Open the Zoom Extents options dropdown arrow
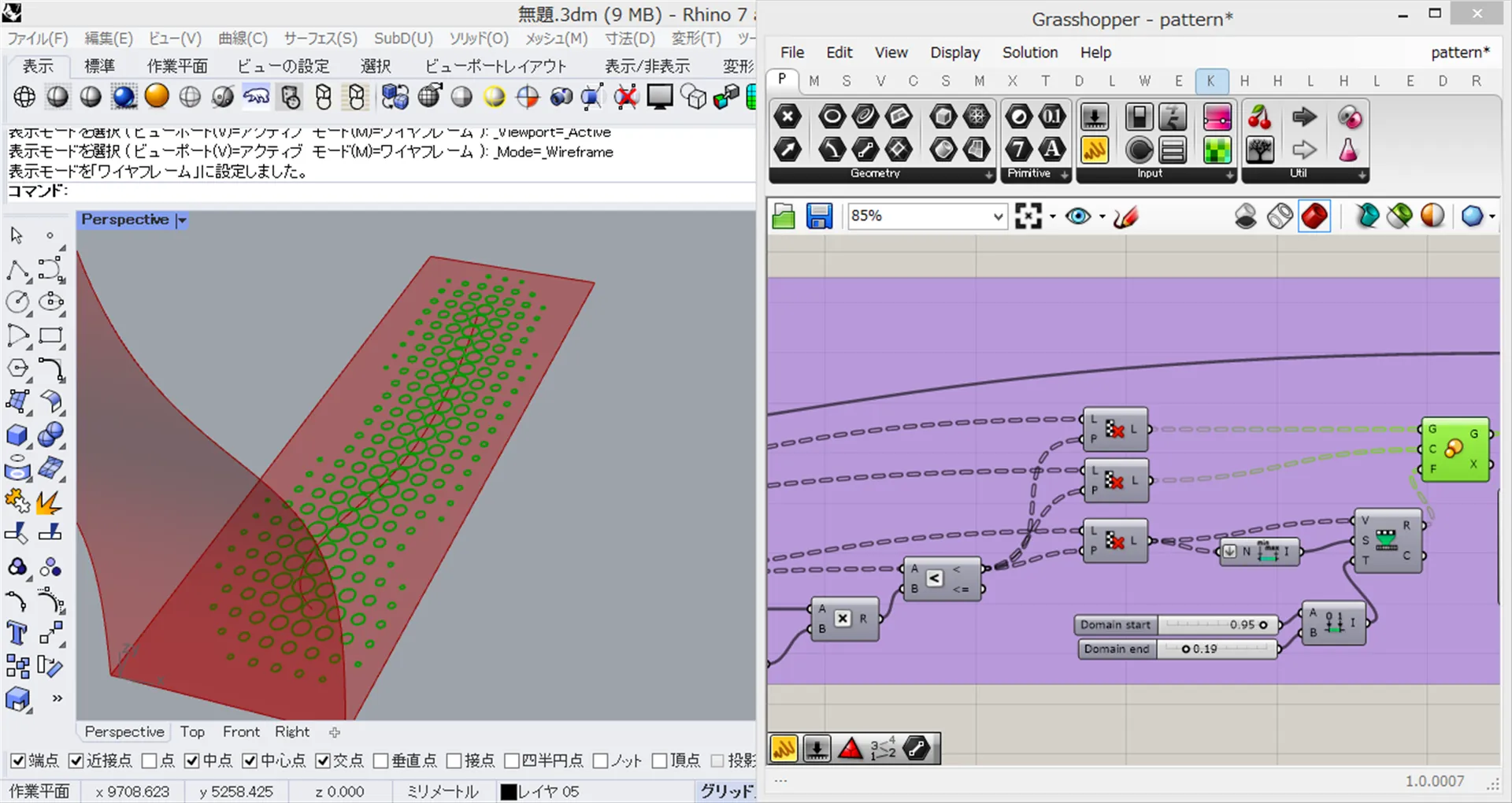The height and width of the screenshot is (803, 1512). click(x=1052, y=216)
